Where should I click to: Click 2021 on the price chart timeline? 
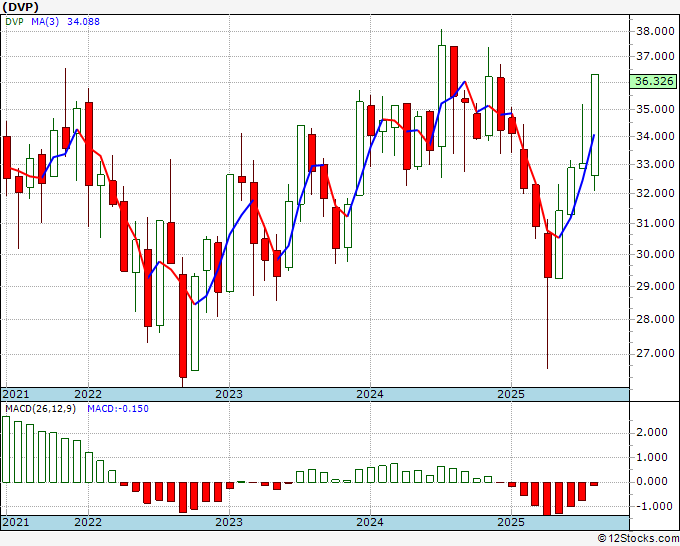click(16, 394)
